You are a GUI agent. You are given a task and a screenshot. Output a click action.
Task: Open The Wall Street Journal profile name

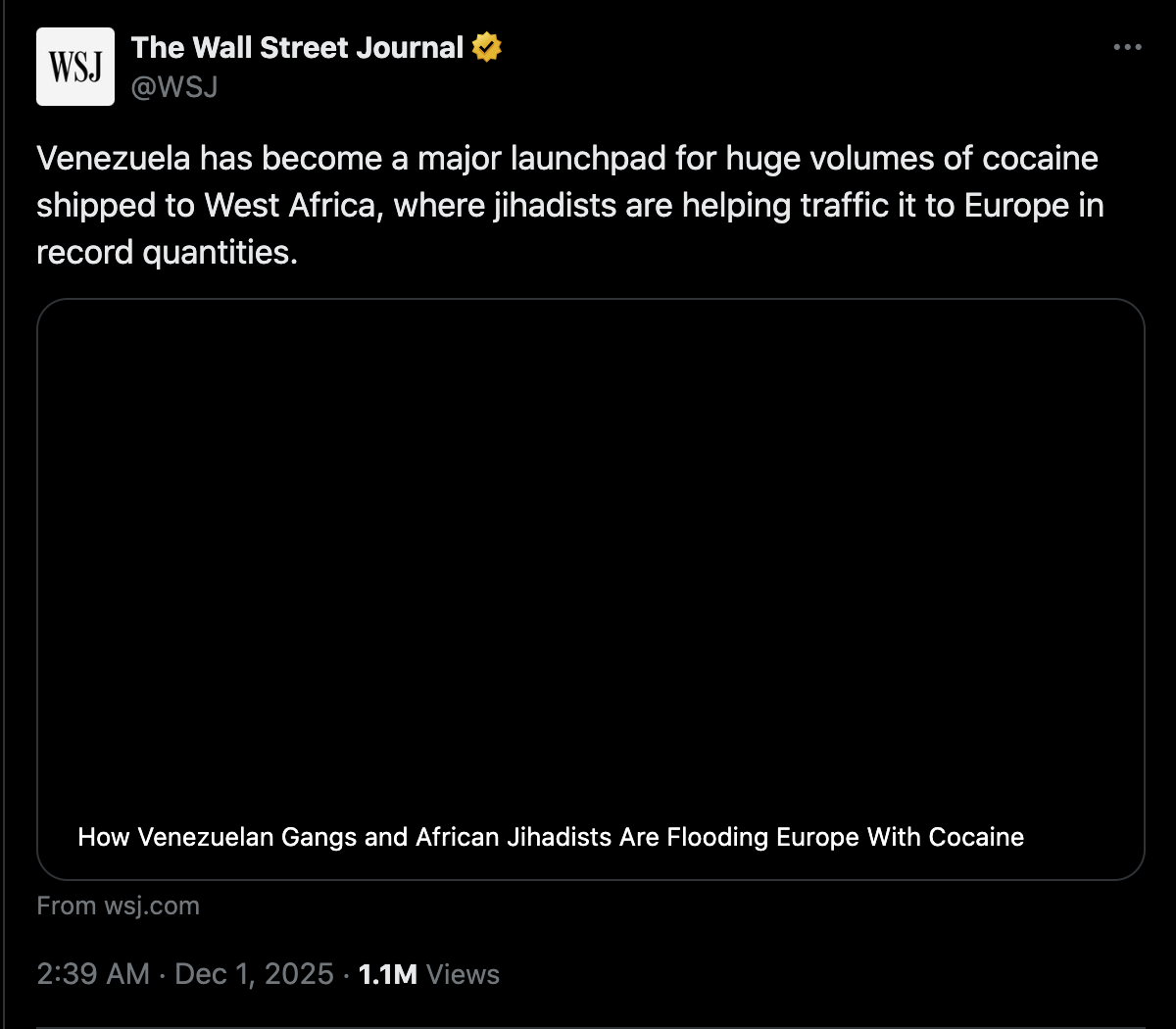[x=297, y=47]
